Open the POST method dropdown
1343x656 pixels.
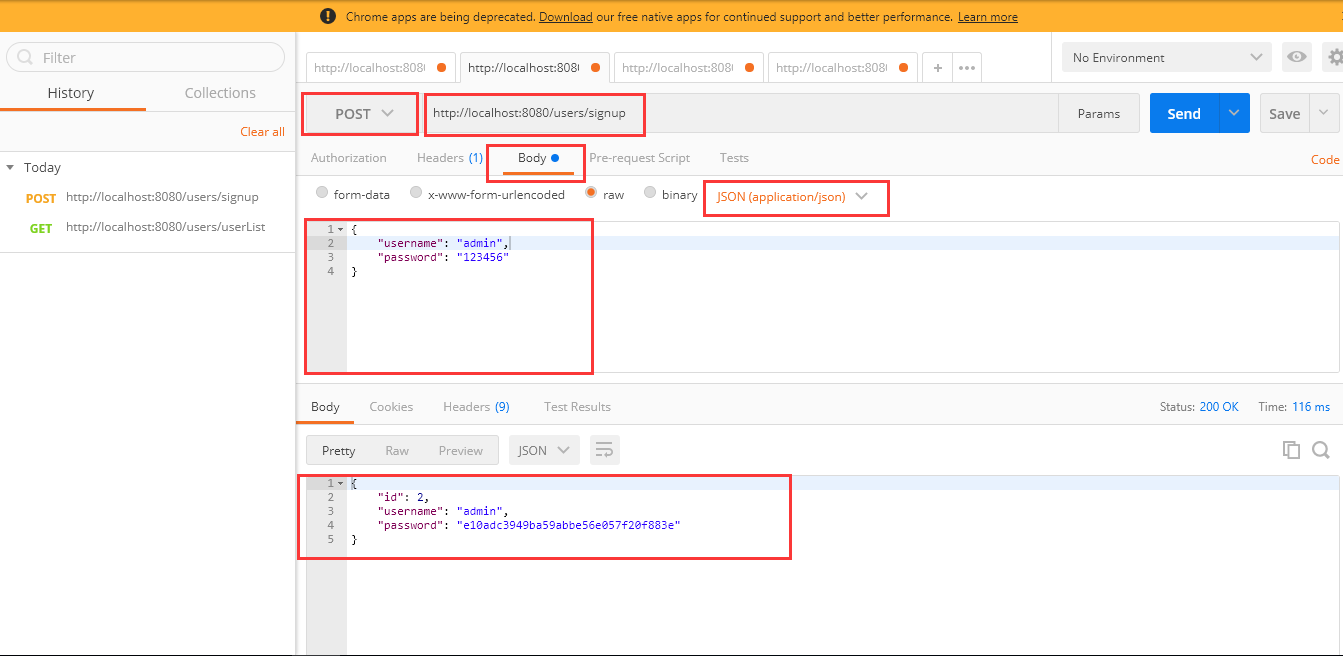[x=360, y=114]
